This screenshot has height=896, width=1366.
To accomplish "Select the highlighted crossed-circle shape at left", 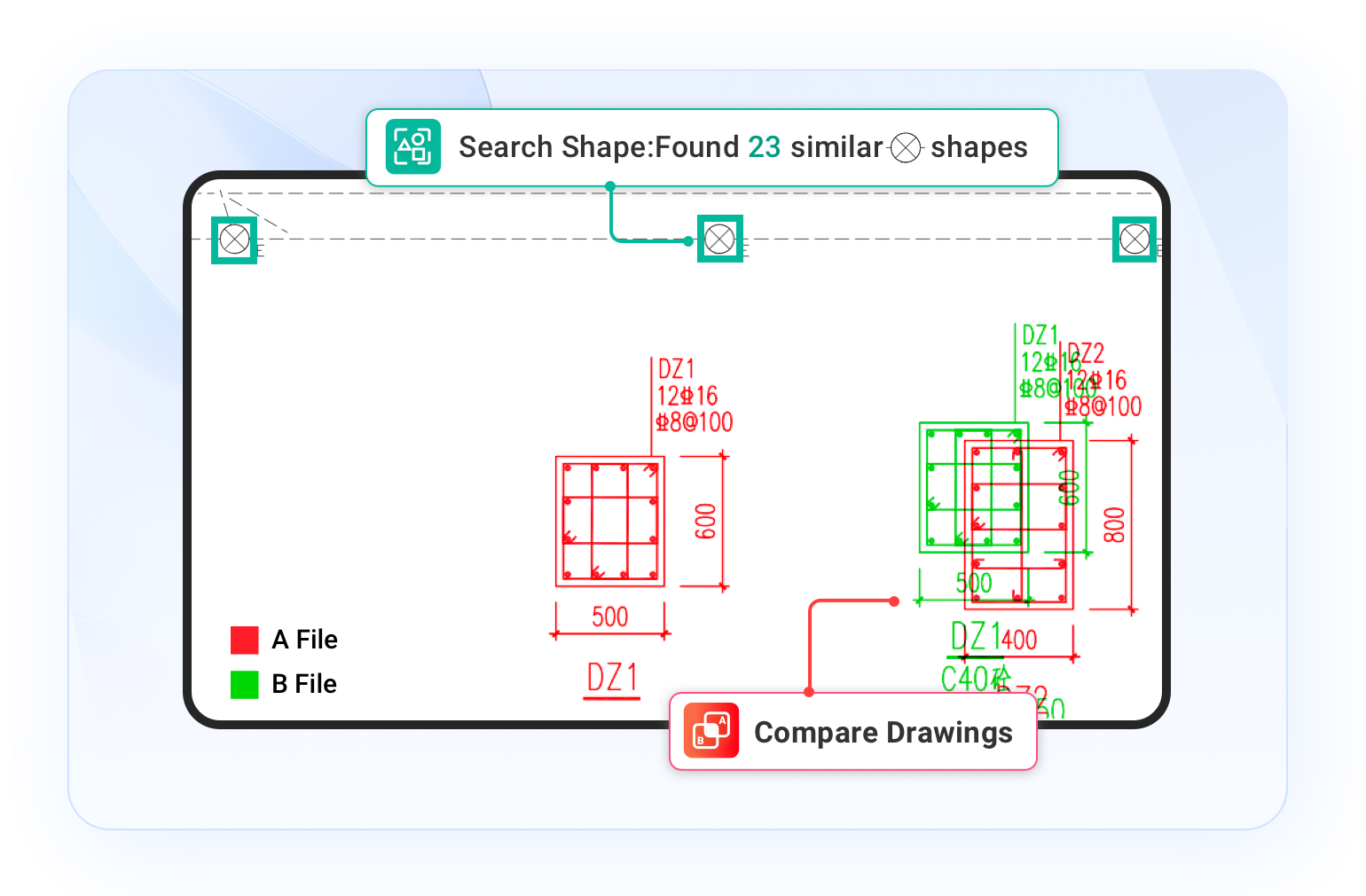I will point(234,240).
